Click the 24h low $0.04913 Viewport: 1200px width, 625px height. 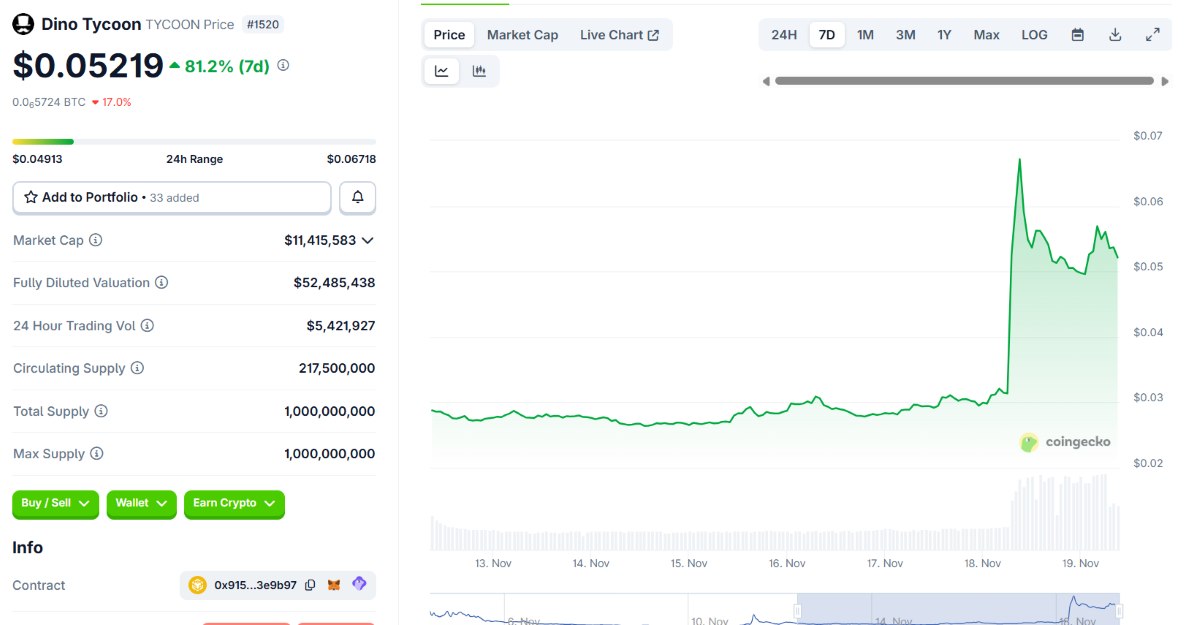pyautogui.click(x=37, y=159)
